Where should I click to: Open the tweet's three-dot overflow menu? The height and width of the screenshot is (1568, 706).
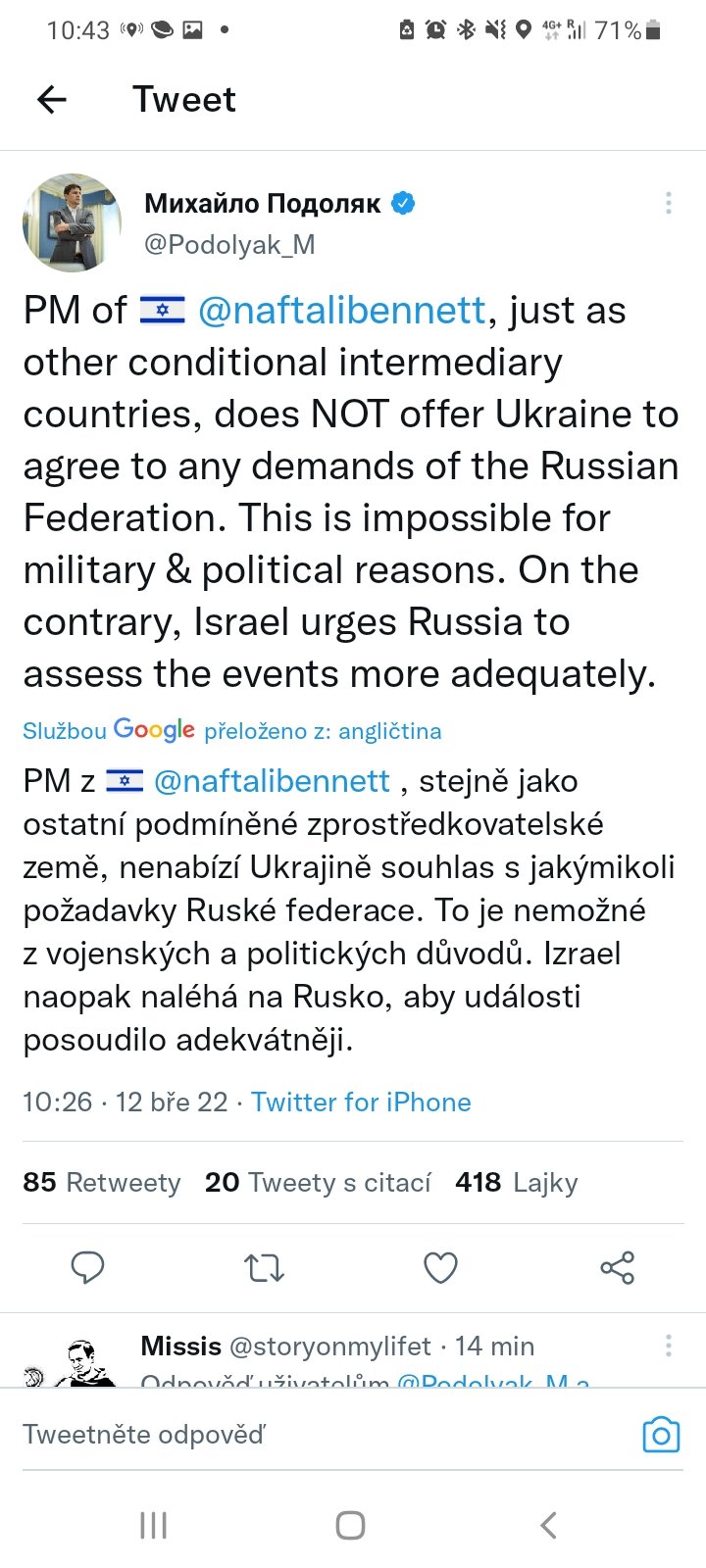pos(668,203)
